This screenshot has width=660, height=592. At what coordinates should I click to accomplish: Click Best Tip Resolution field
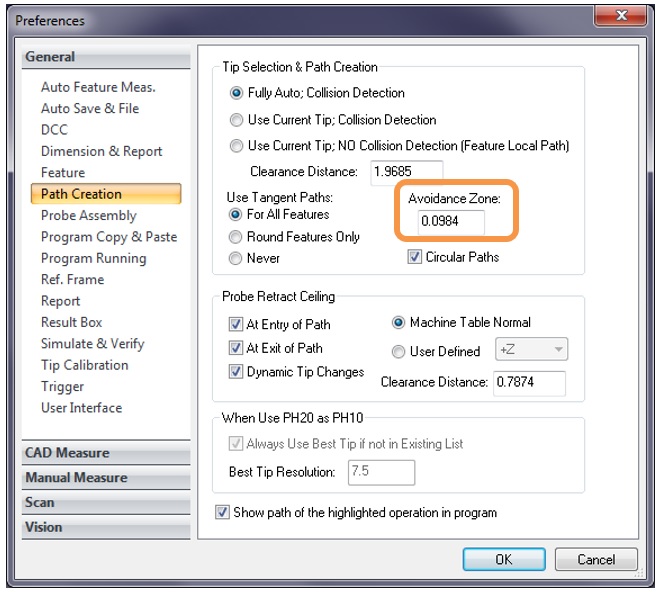(x=381, y=472)
